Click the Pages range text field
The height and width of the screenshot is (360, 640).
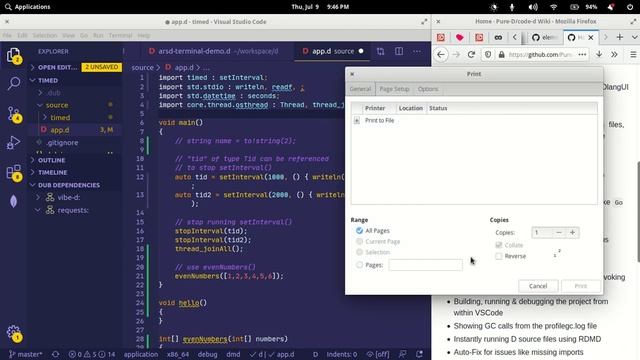tap(425, 265)
